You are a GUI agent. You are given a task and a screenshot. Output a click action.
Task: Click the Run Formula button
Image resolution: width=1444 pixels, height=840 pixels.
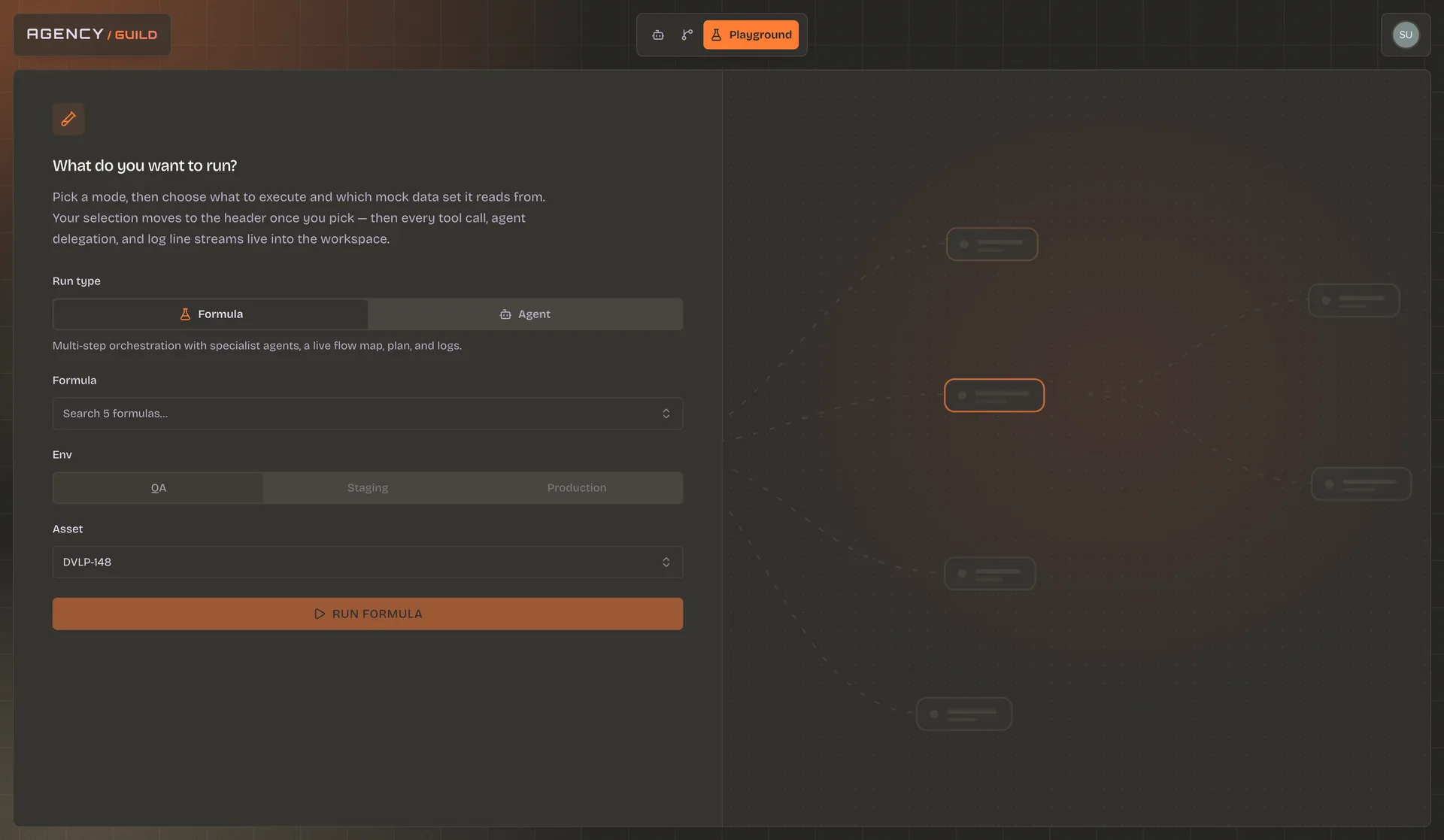pos(367,614)
